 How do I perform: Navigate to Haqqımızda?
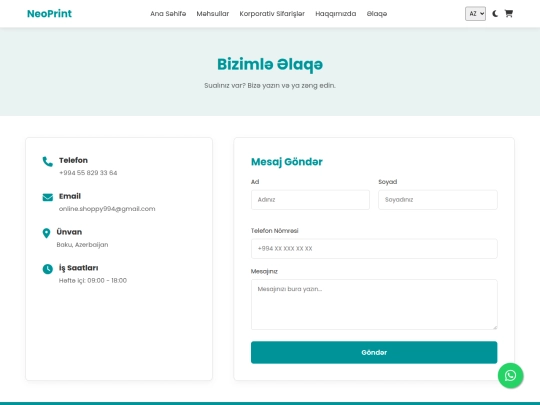[336, 14]
